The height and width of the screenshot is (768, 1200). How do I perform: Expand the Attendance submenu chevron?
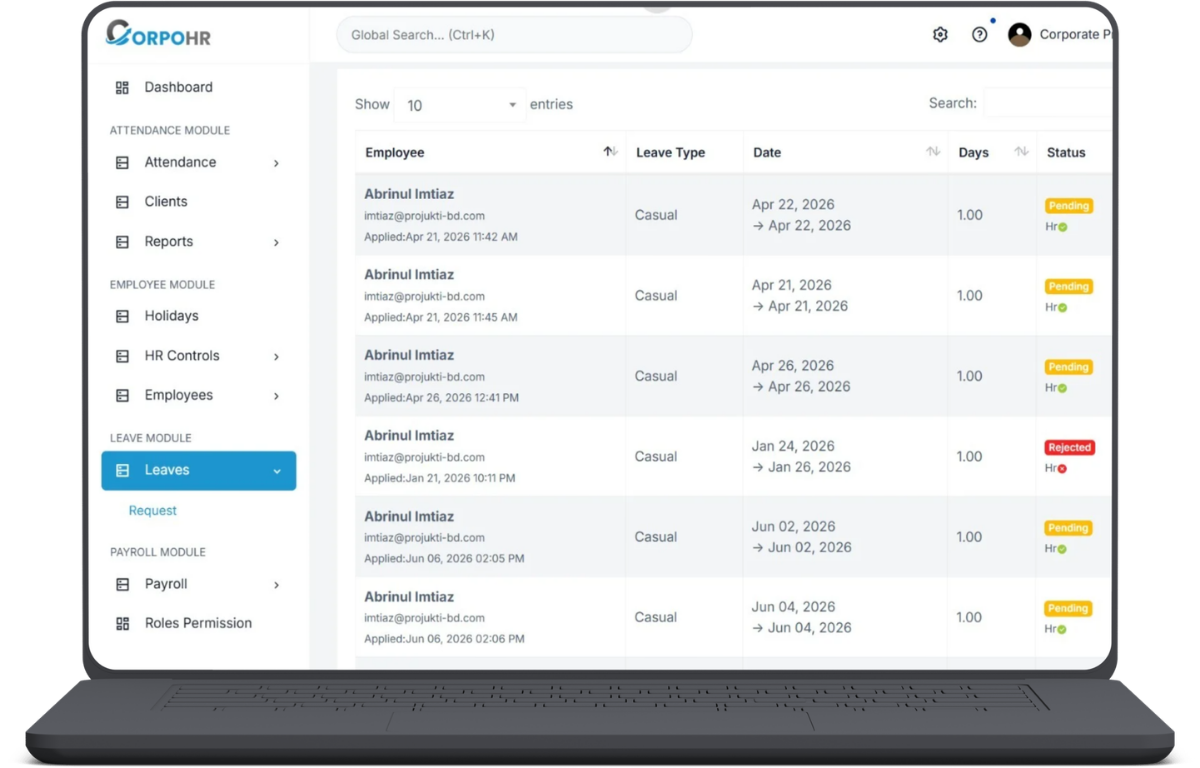click(276, 163)
